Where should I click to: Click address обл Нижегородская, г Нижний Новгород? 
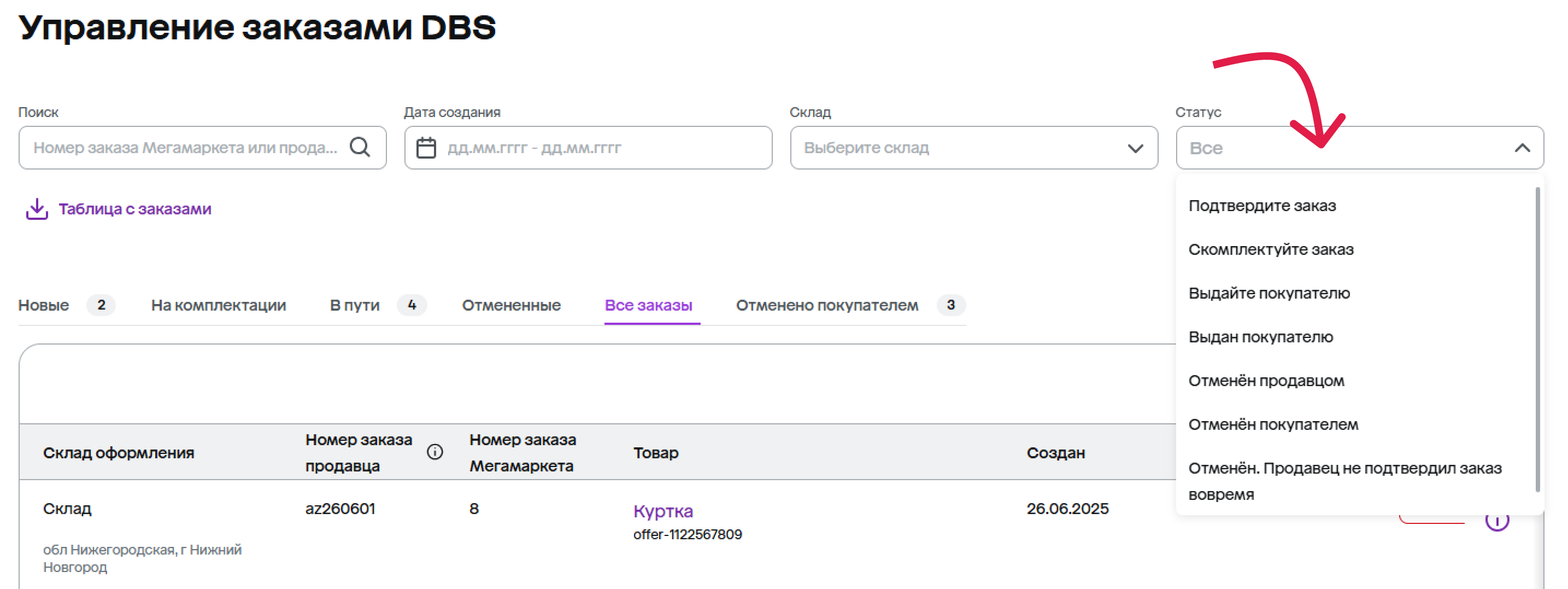pyautogui.click(x=142, y=558)
